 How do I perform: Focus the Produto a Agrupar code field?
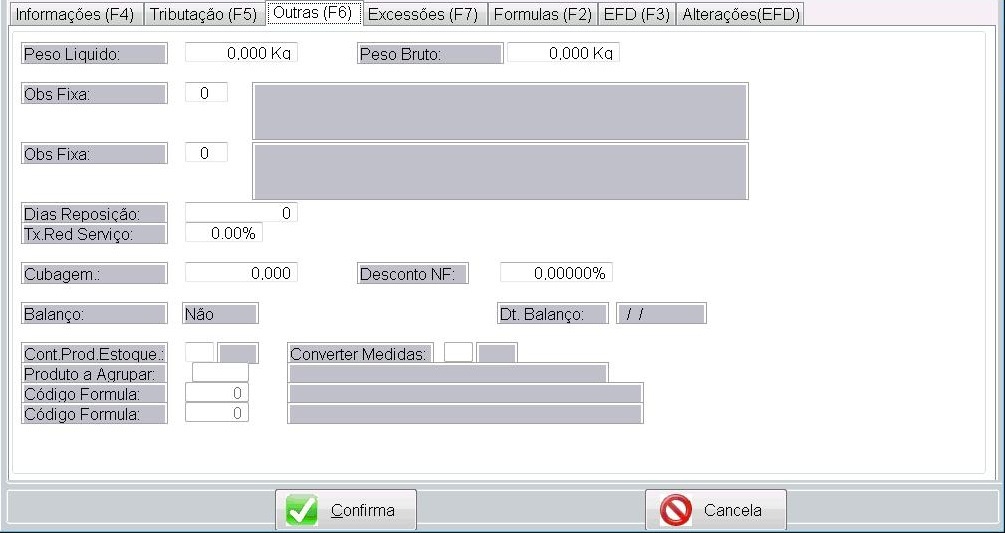220,373
